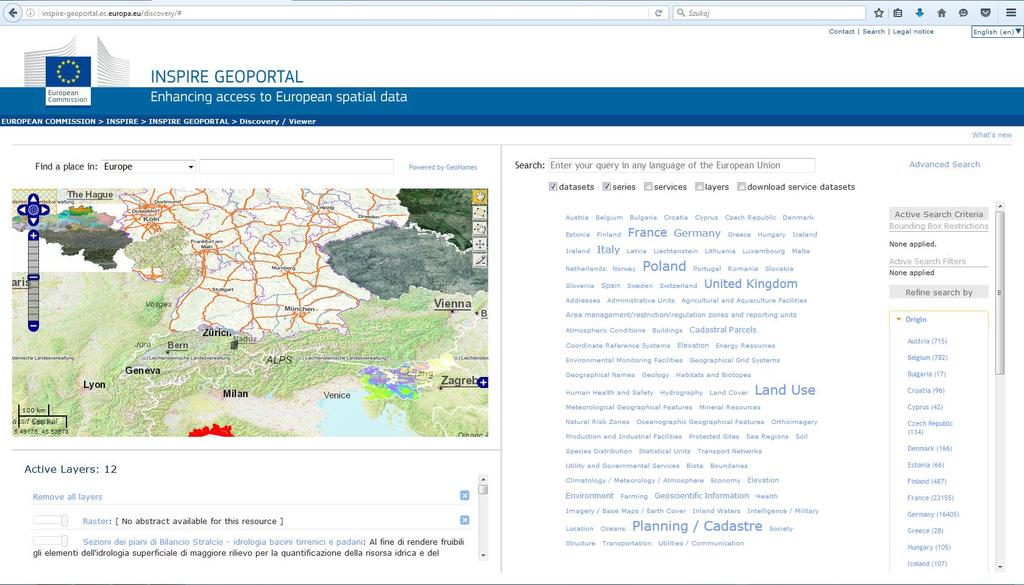Screen dimensions: 1024x585
Task: Select the hand pan tool on the map
Action: (480, 197)
